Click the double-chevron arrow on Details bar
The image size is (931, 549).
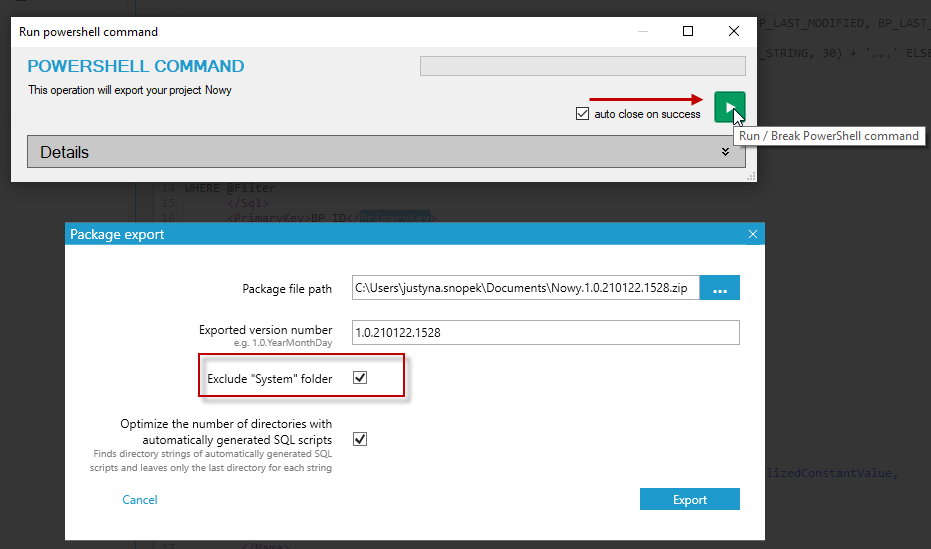click(725, 152)
